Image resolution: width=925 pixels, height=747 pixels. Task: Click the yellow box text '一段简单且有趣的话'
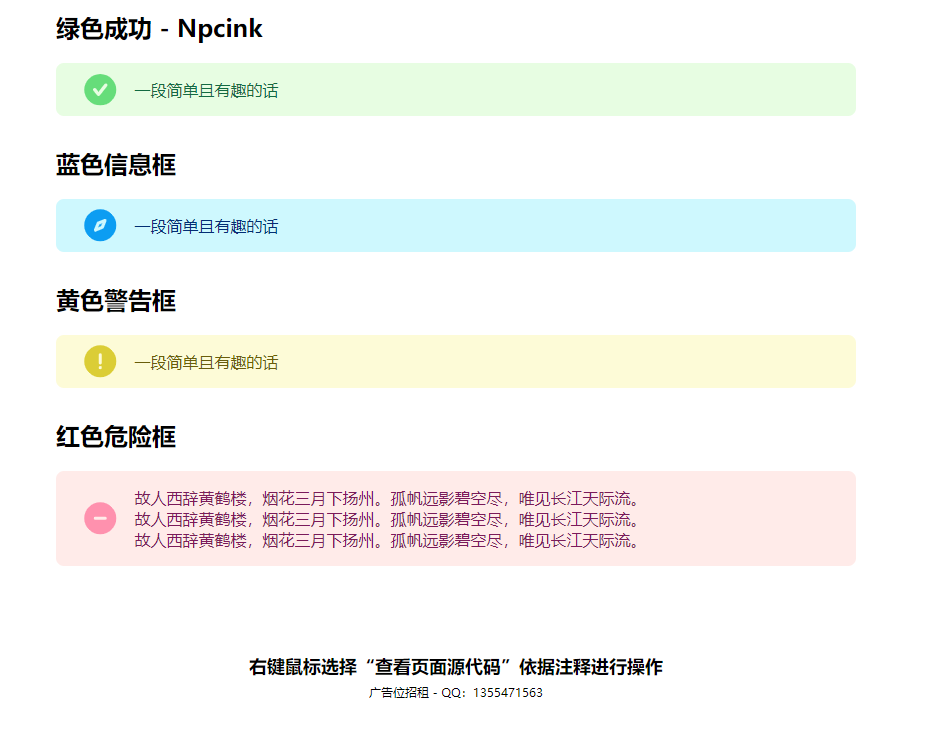(x=206, y=362)
